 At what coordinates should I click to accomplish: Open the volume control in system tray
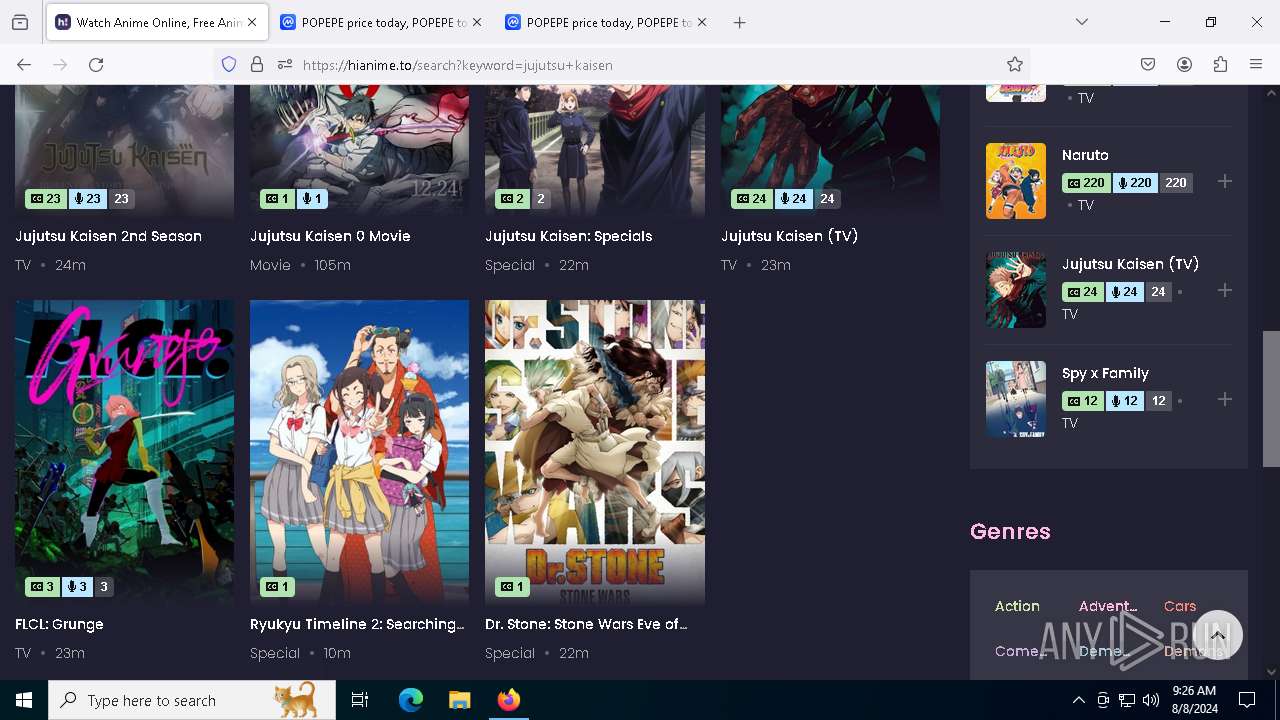(1151, 700)
